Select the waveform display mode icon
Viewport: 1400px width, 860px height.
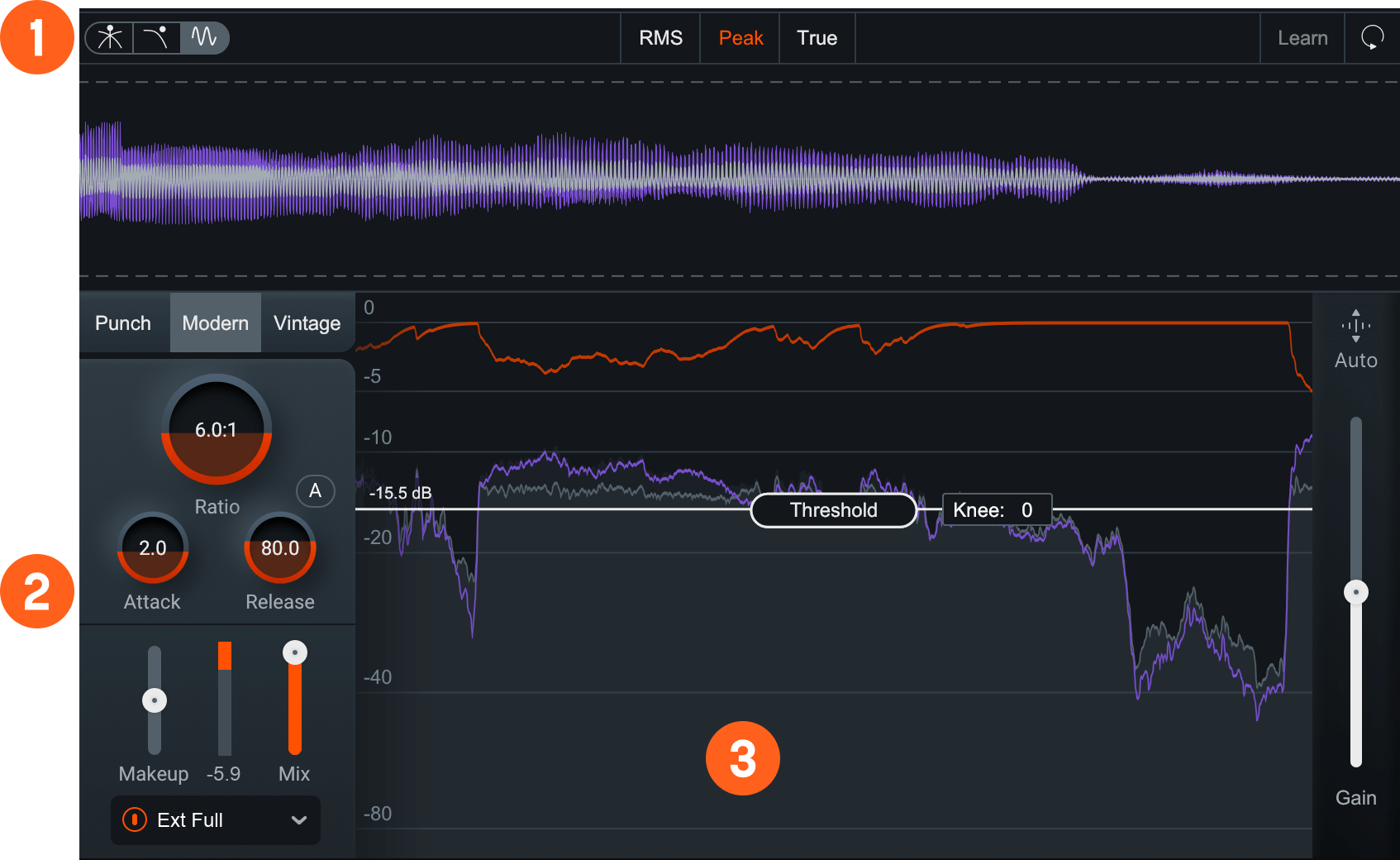pos(205,37)
